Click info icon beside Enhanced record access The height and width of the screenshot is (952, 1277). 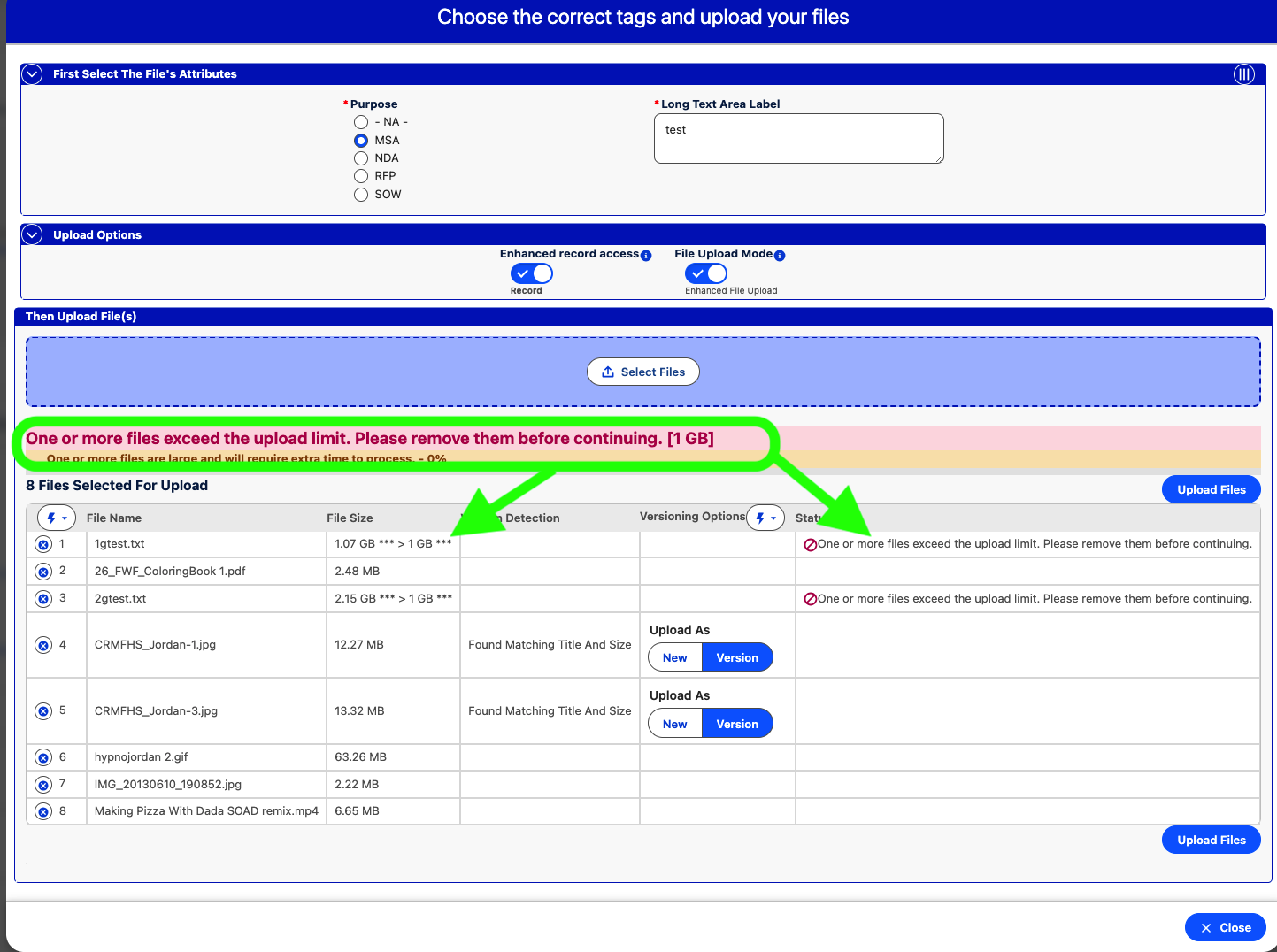pos(646,256)
